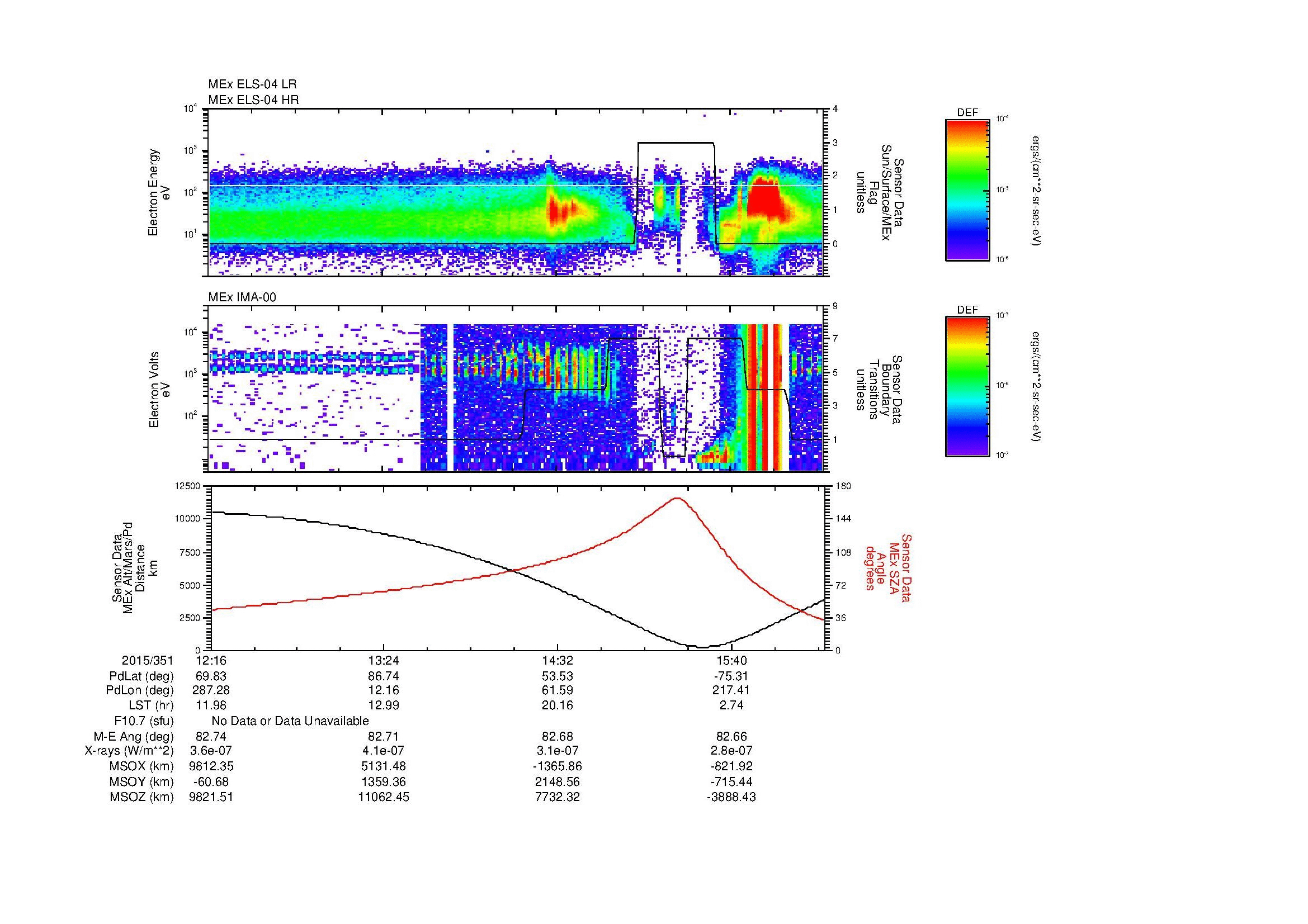
Task: Click the 'MEx ELS-04 LR' plot title
Action: [252, 84]
